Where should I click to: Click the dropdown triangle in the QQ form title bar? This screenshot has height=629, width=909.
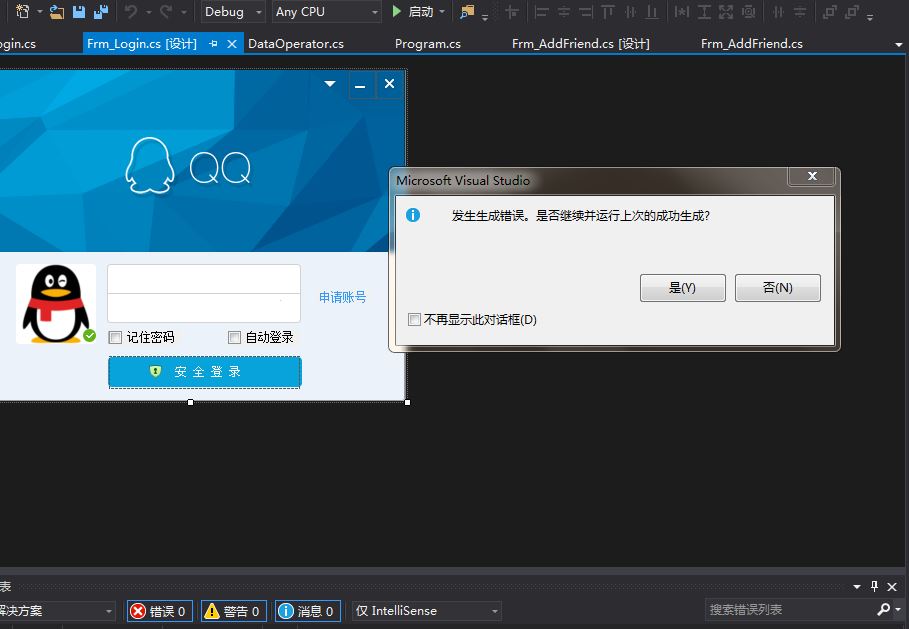click(x=330, y=84)
